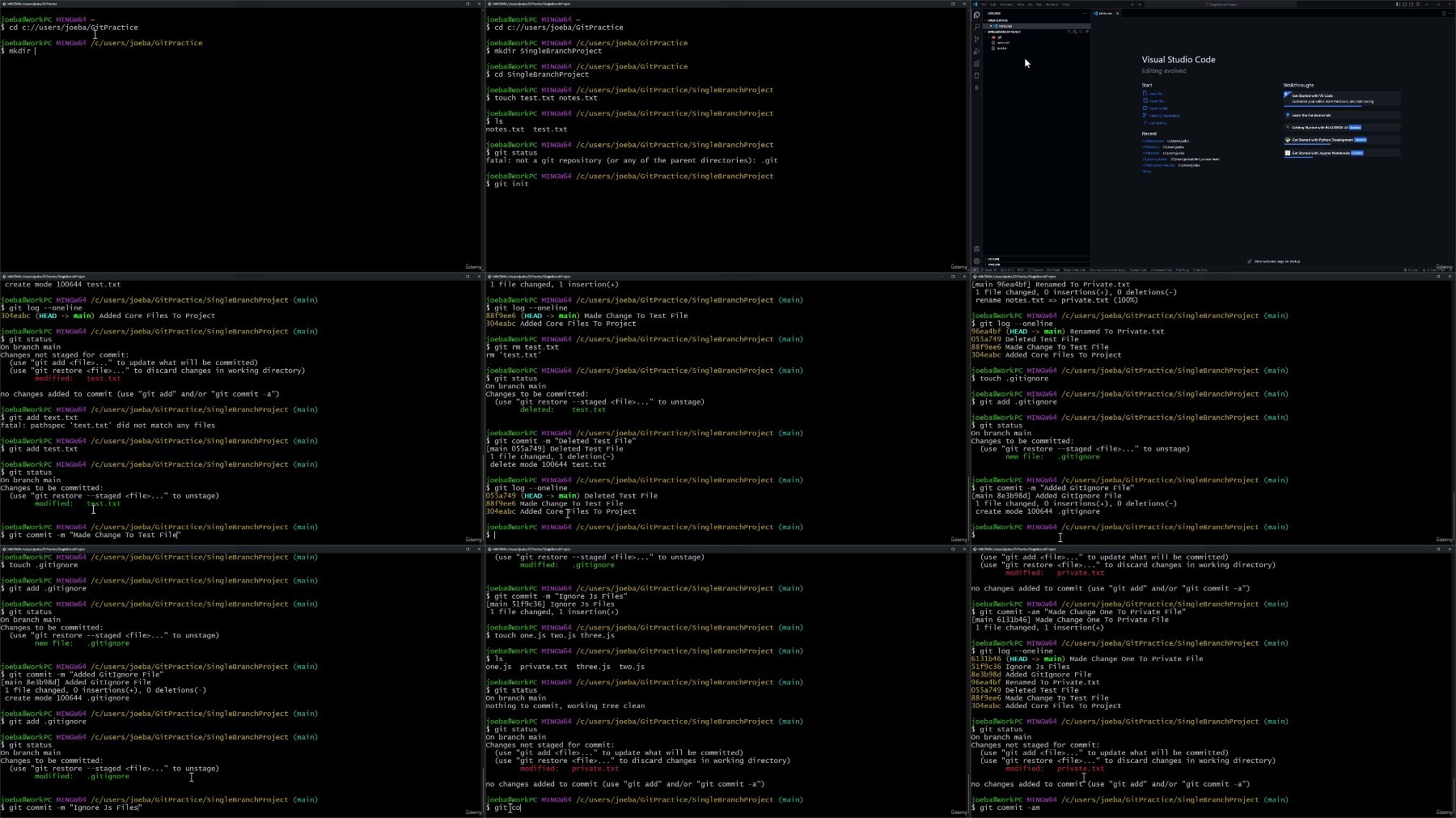Toggle the secondary side bar layout button
1456x818 pixels.
(x=1411, y=4)
